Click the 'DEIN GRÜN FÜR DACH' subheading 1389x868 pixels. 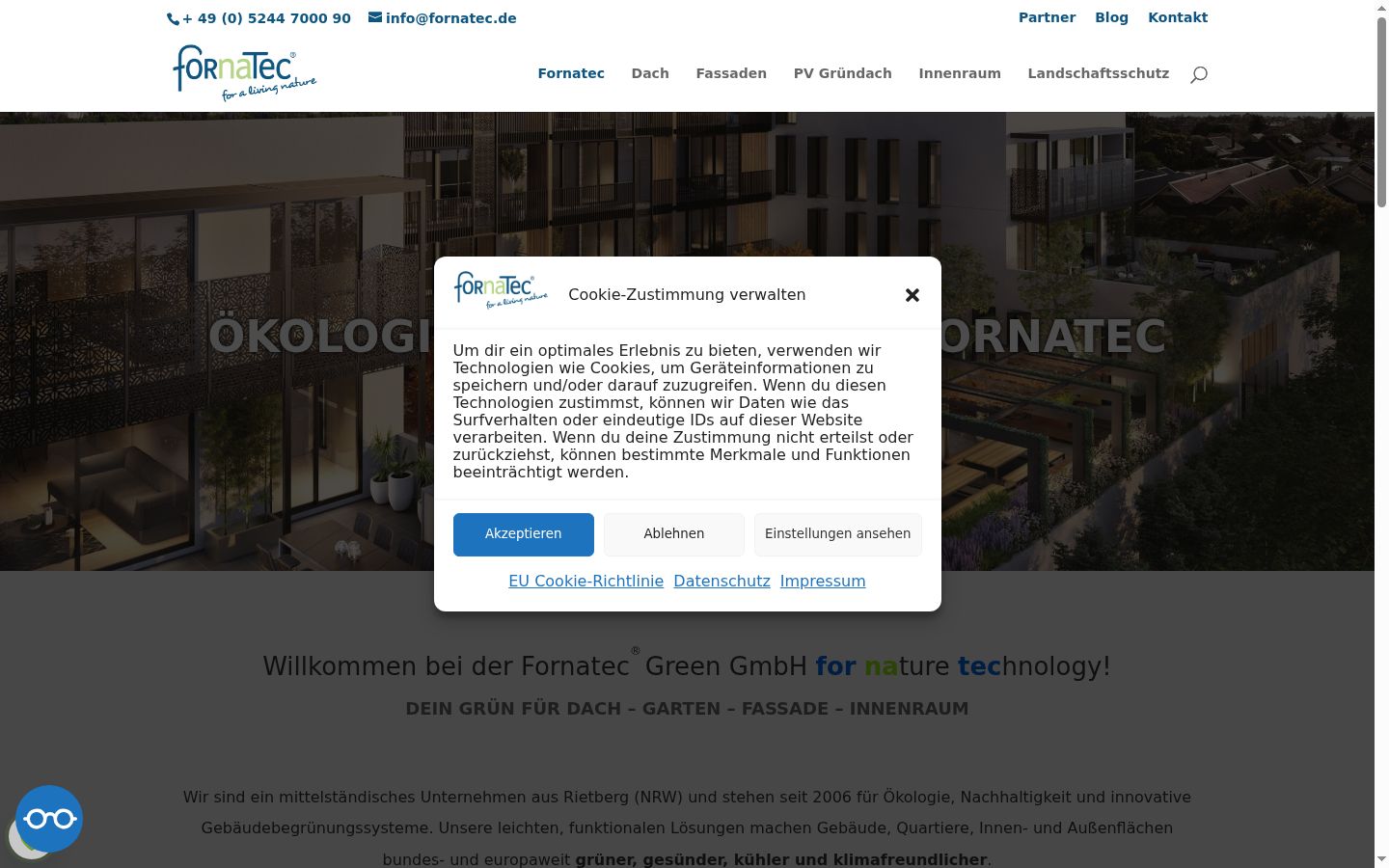tap(687, 709)
